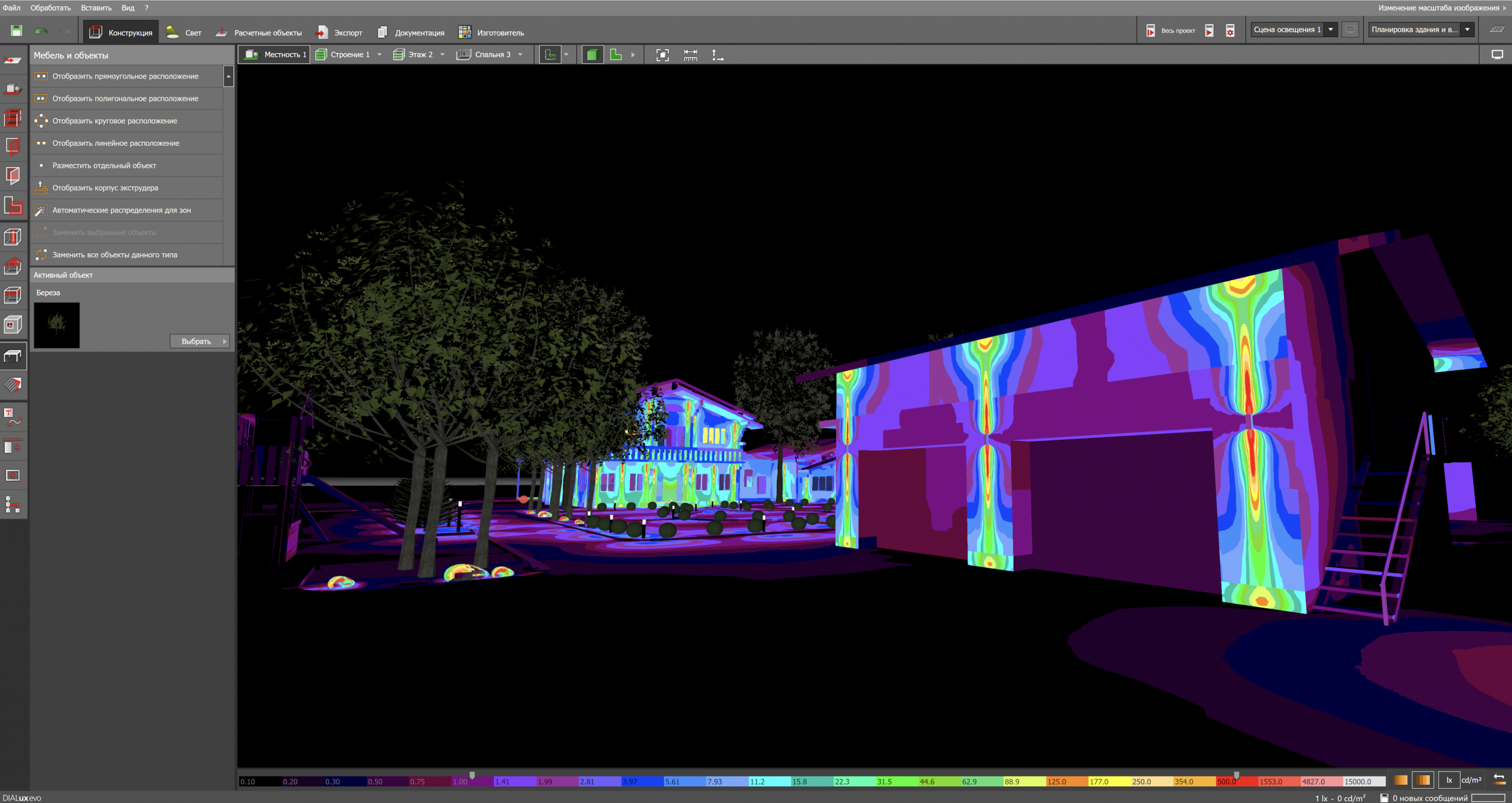Open calculation settings gear icon
The height and width of the screenshot is (803, 1512).
coord(1230,31)
